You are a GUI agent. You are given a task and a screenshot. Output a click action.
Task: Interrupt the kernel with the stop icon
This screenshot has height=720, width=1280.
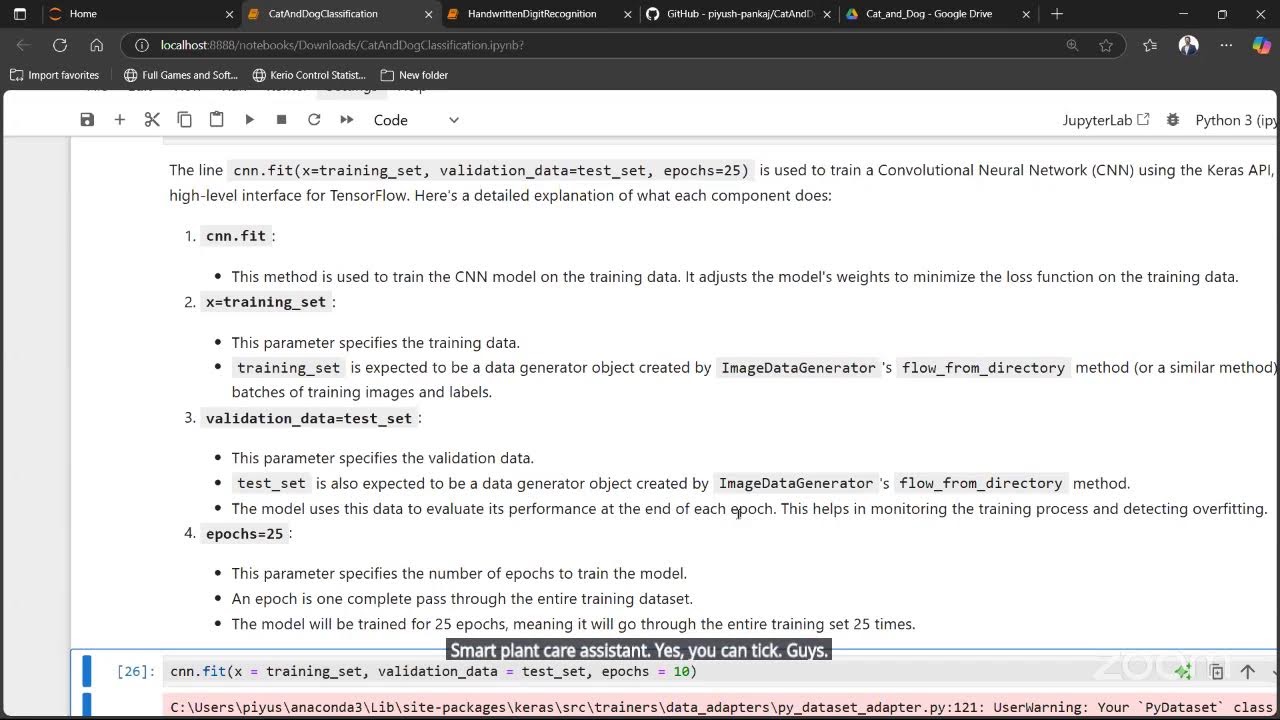(281, 120)
